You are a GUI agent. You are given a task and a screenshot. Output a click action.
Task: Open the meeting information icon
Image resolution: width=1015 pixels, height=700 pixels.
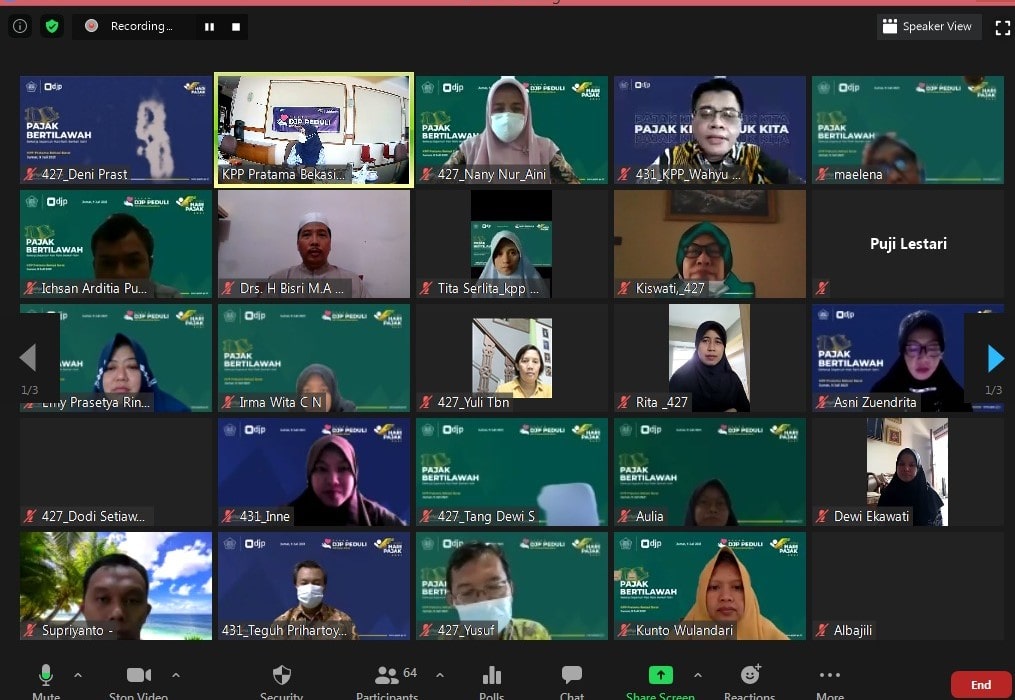[20, 27]
